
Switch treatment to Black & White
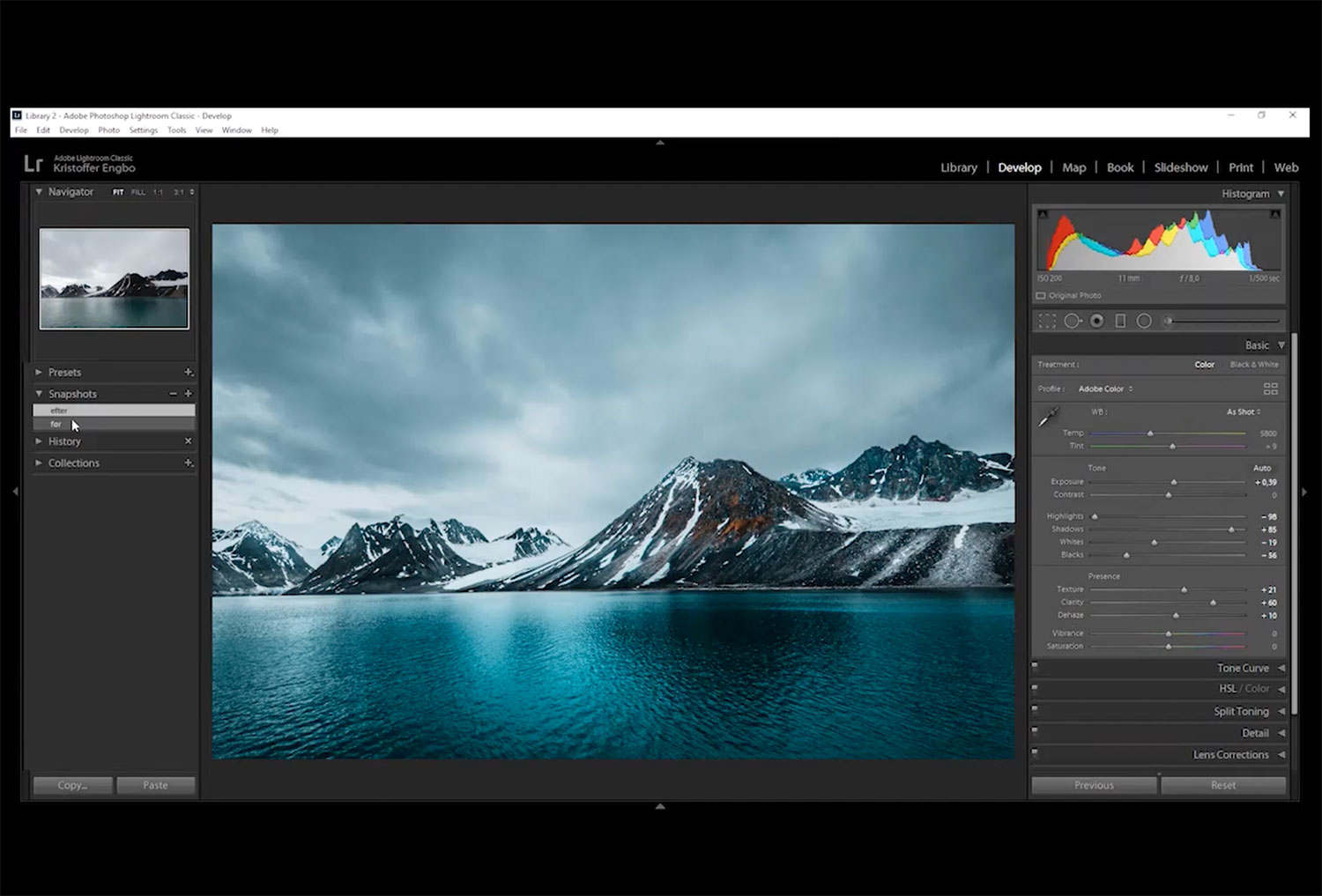(x=1253, y=365)
